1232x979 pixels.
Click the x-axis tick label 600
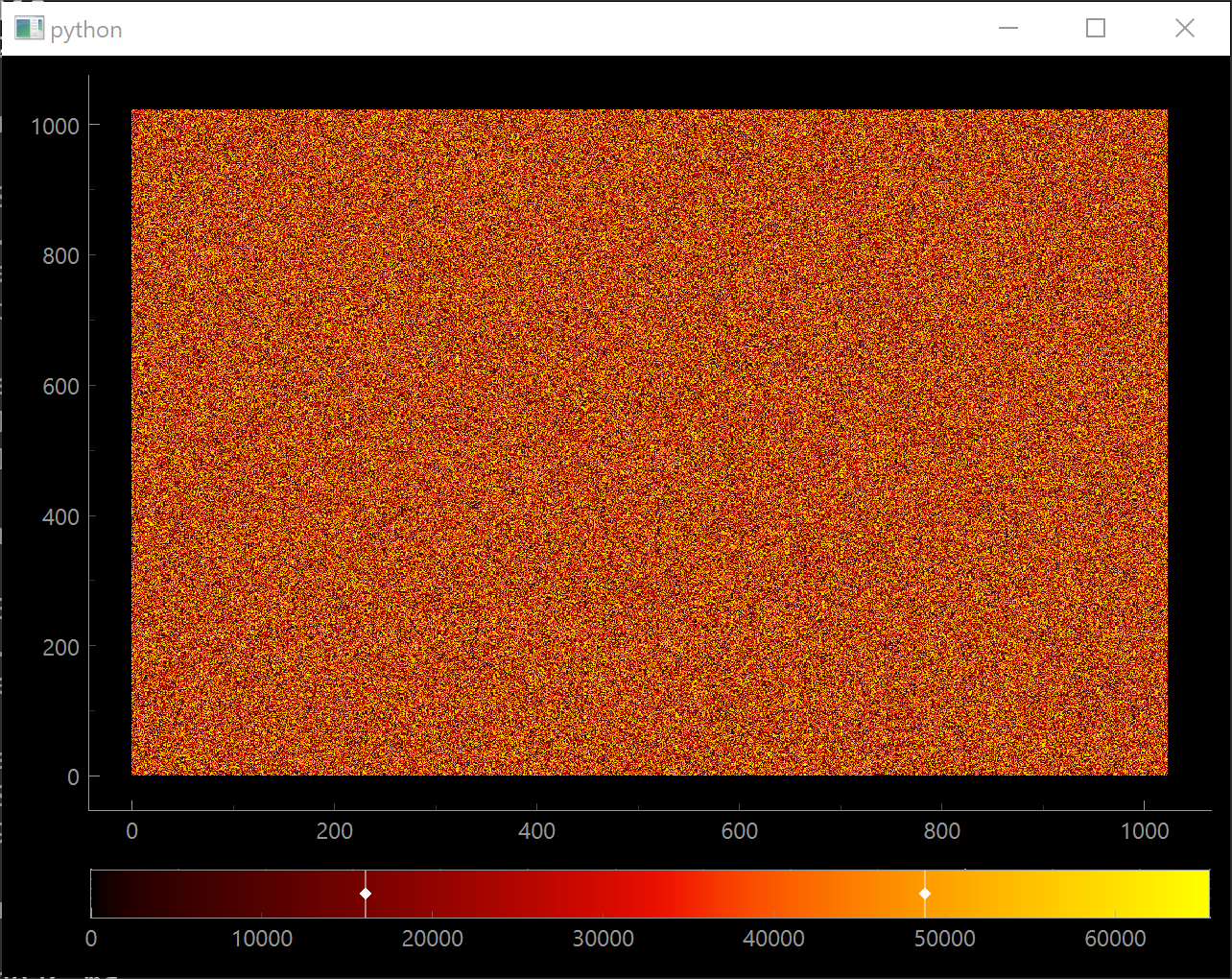tap(740, 831)
